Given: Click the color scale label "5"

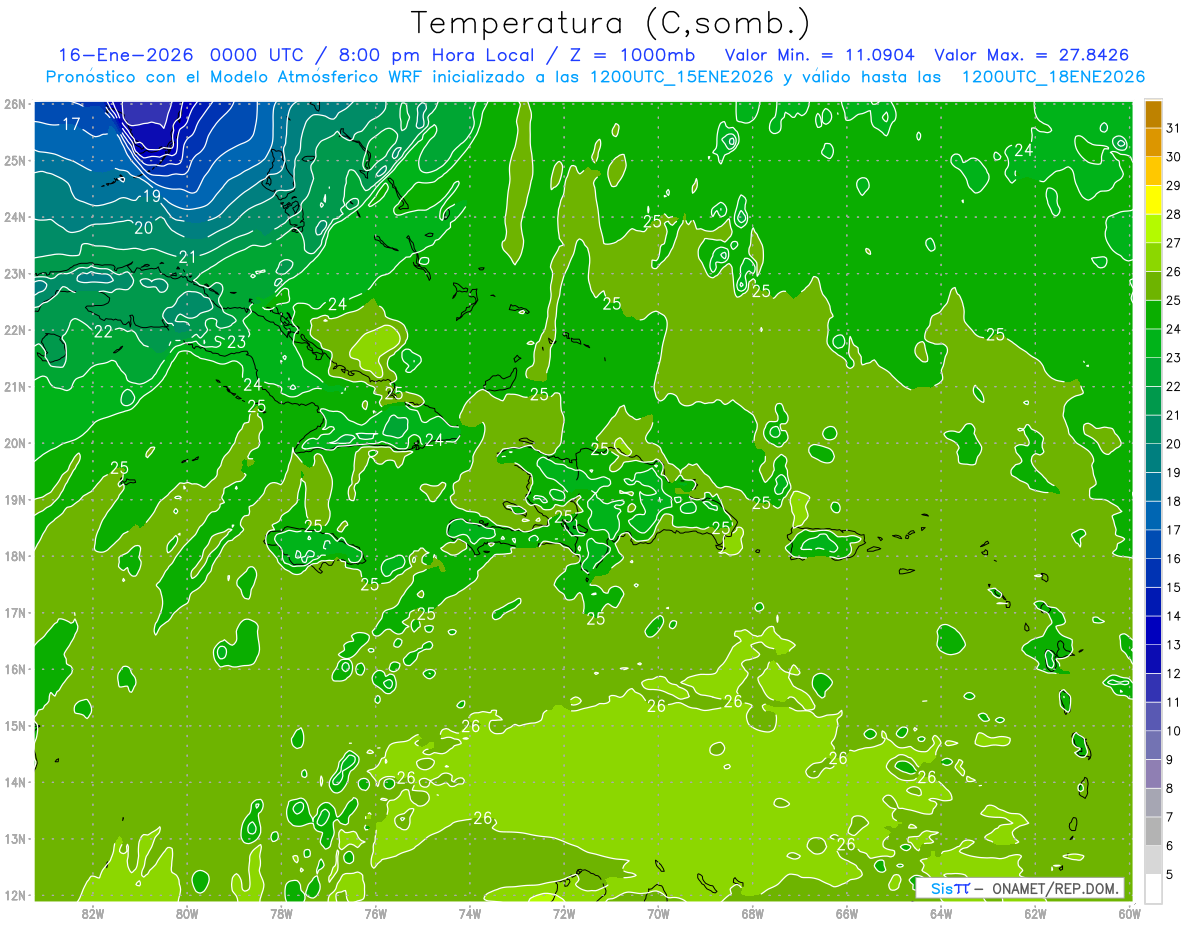Looking at the screenshot, I should coord(1170,875).
